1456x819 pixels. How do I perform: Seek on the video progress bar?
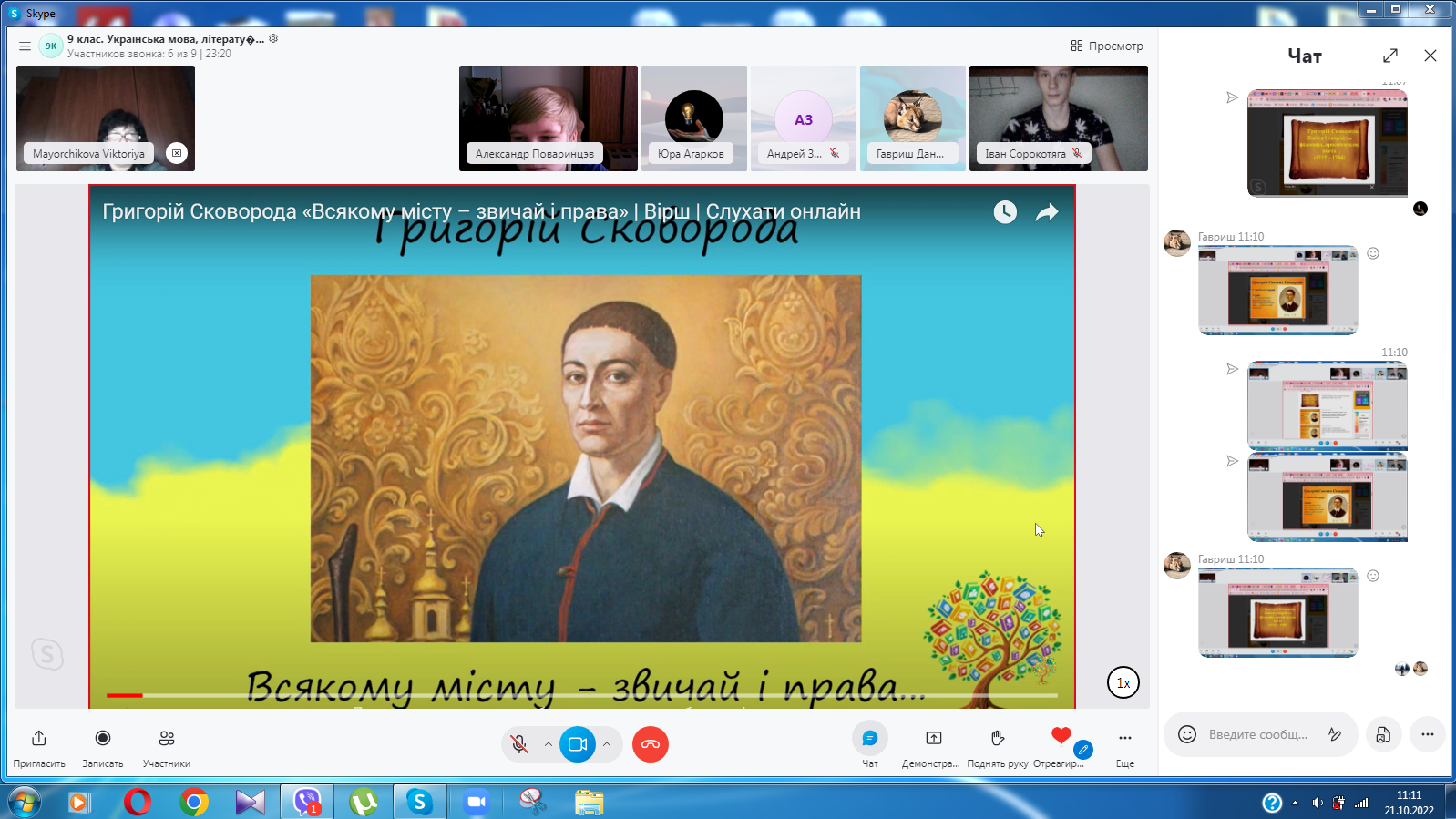581,695
